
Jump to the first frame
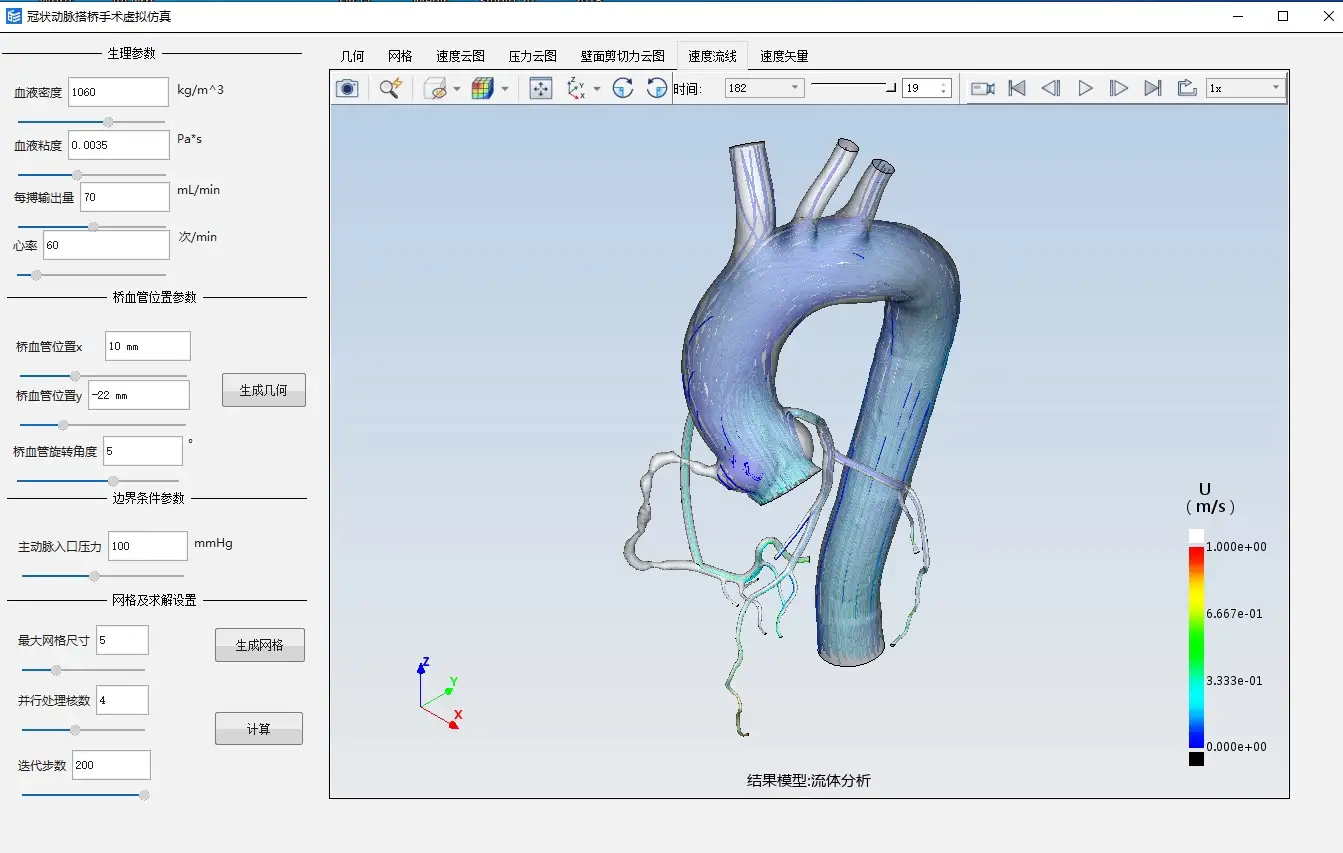pyautogui.click(x=1017, y=89)
